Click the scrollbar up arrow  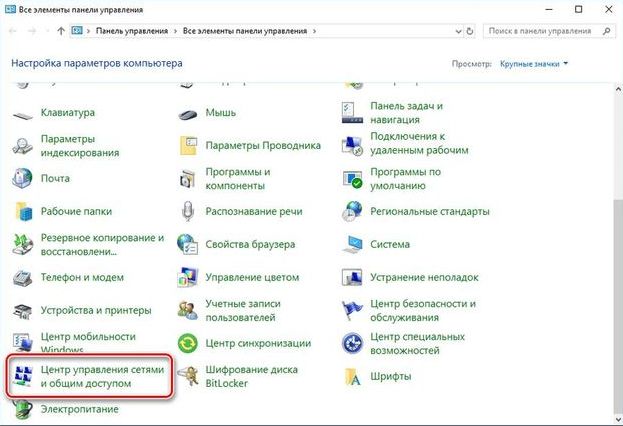click(619, 89)
